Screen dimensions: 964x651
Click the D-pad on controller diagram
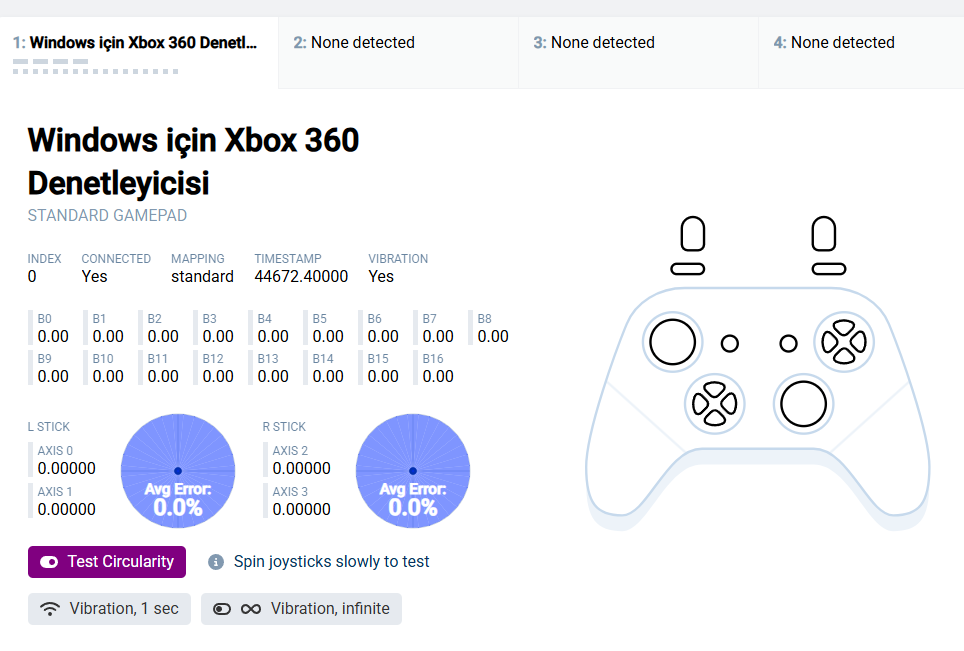point(714,404)
